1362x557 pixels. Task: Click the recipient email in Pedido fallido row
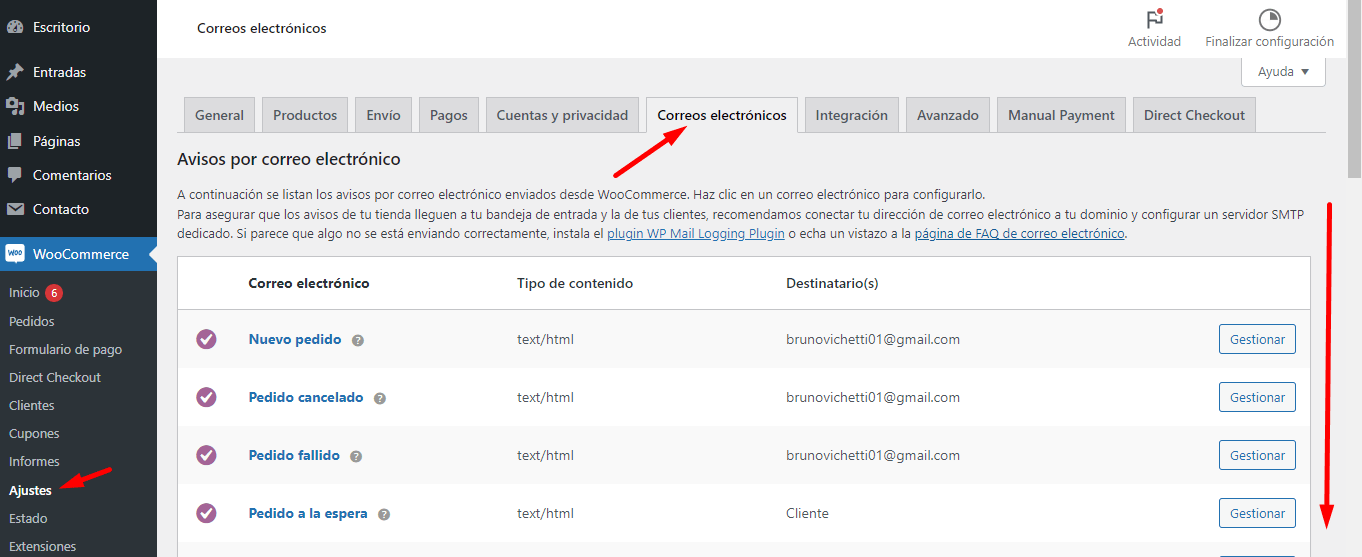[x=873, y=455]
